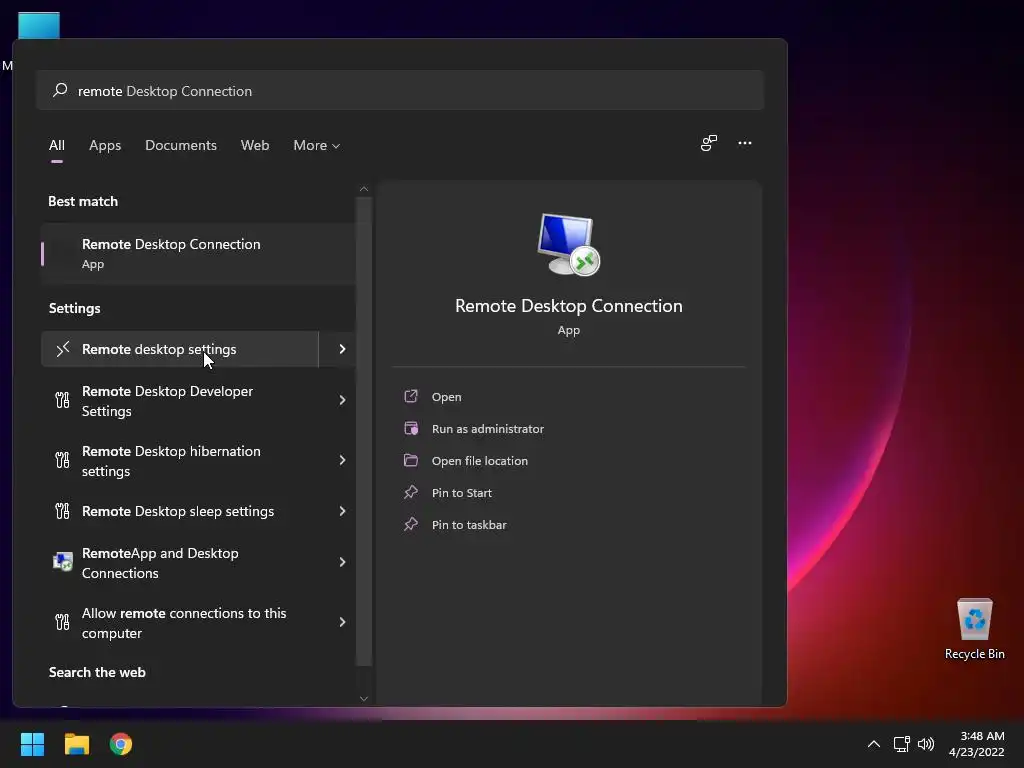Switch to the Web tab
1024x768 pixels.
(x=255, y=146)
